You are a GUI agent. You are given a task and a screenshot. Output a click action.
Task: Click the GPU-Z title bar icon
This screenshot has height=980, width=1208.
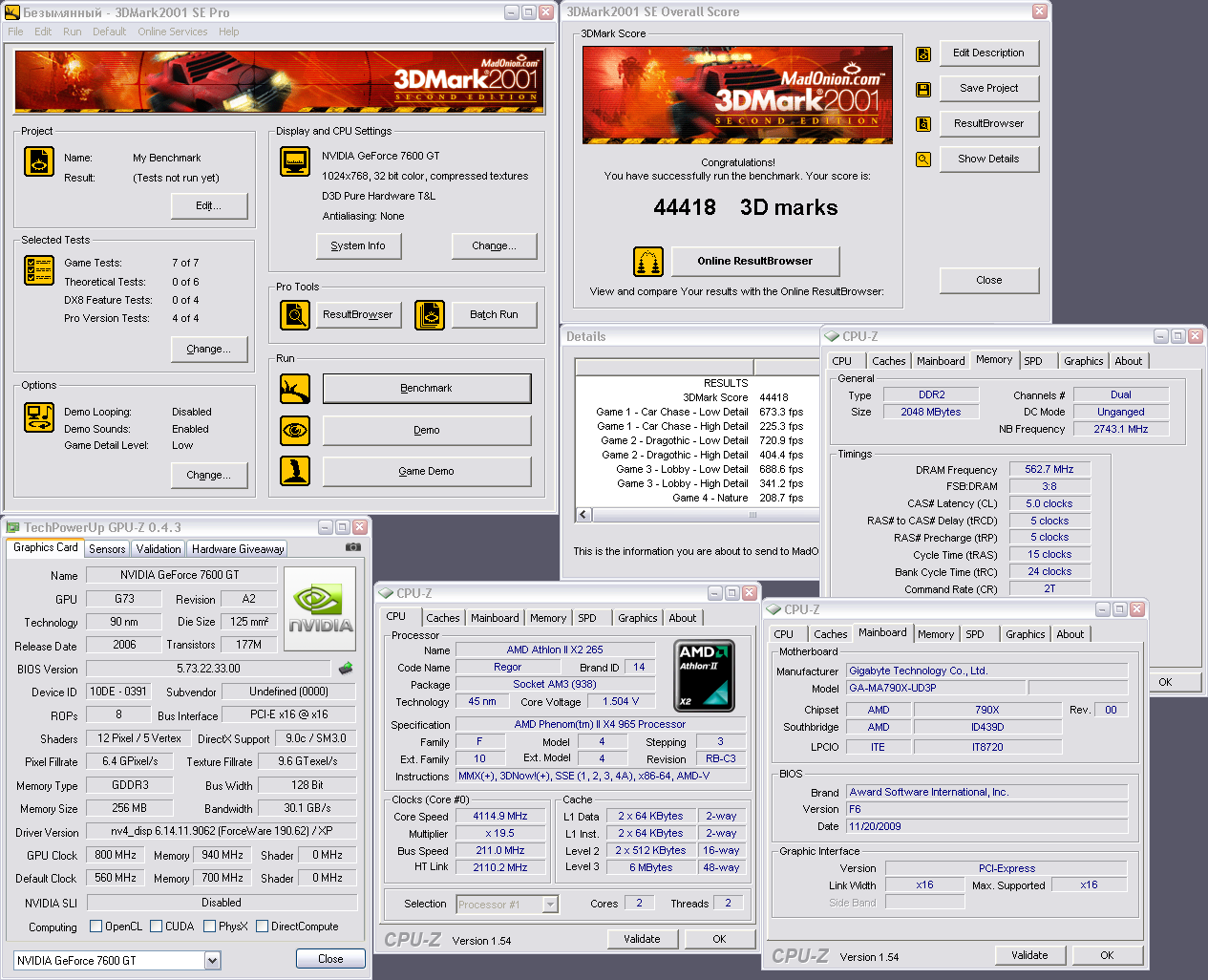click(13, 527)
